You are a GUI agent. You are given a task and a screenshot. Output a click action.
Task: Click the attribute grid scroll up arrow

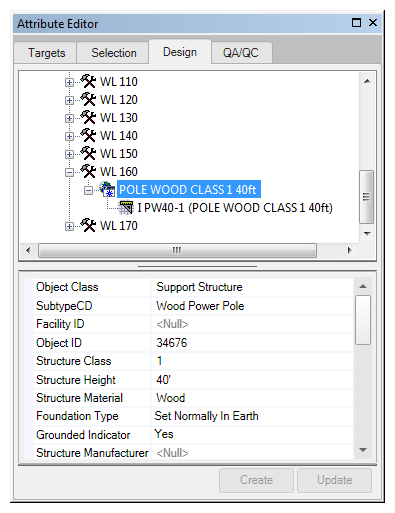(363, 286)
